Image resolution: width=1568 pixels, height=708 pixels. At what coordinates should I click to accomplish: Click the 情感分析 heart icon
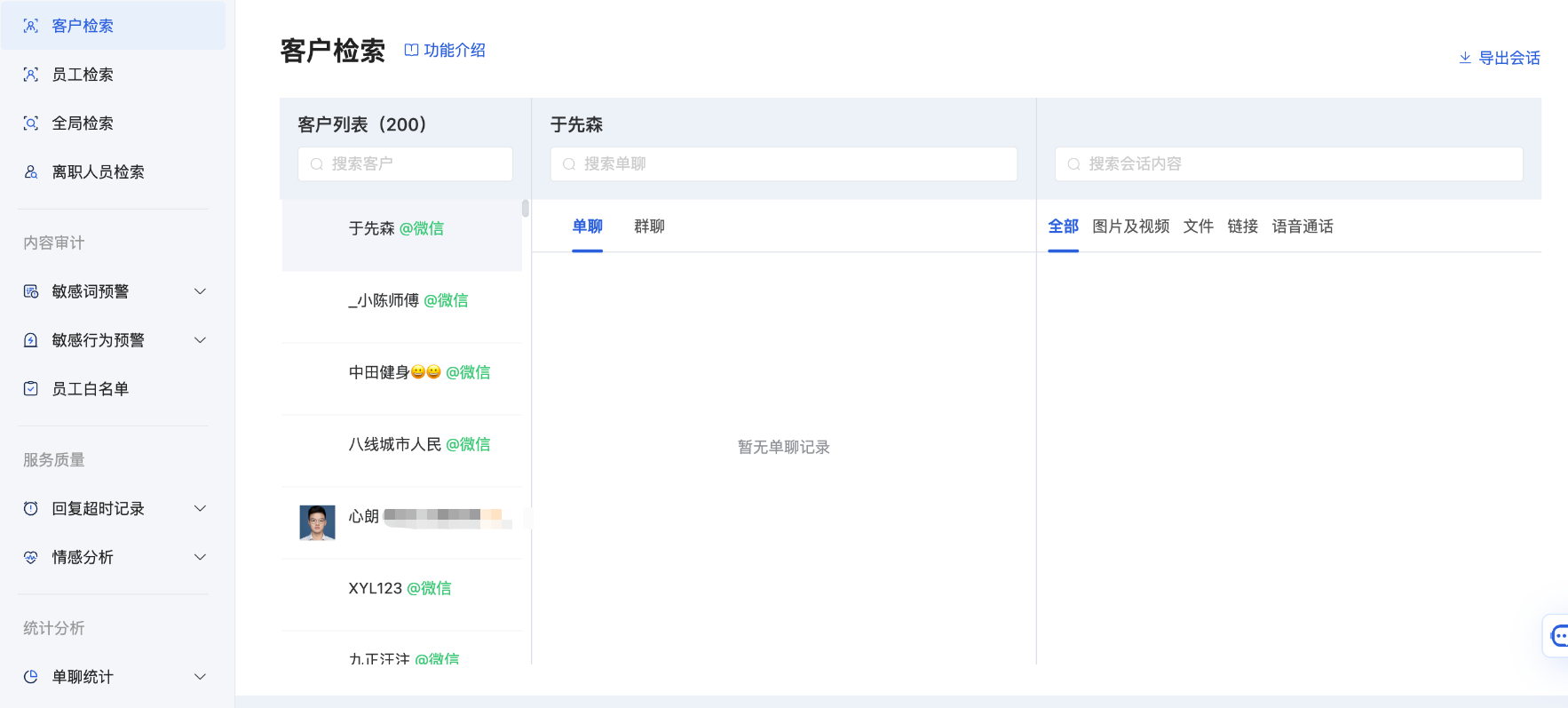31,557
